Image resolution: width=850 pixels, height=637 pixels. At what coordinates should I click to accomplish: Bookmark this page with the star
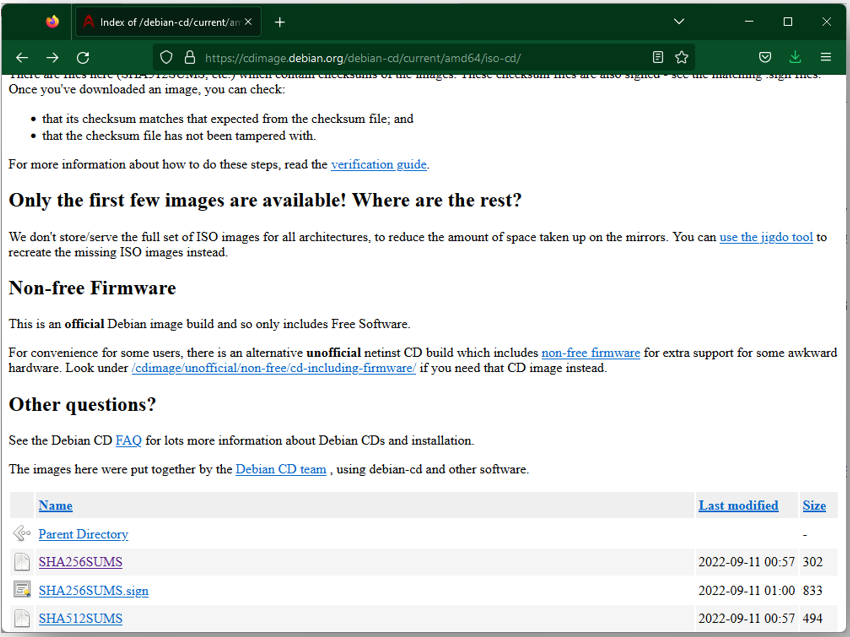[681, 57]
